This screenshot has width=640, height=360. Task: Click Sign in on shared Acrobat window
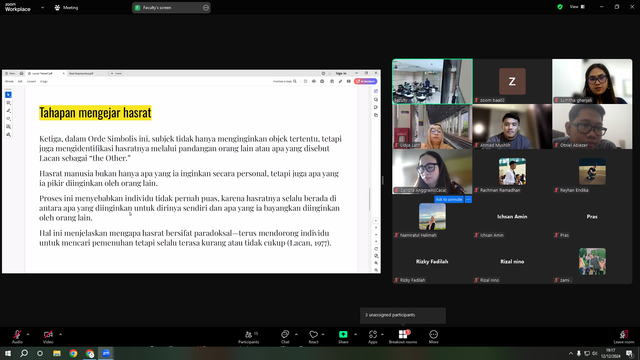[x=341, y=73]
